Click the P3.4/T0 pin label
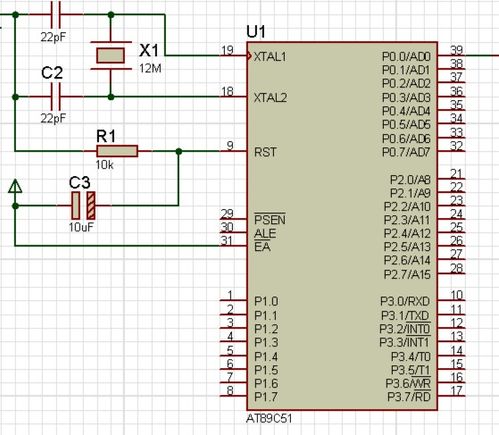The height and width of the screenshot is (435, 499). click(411, 357)
